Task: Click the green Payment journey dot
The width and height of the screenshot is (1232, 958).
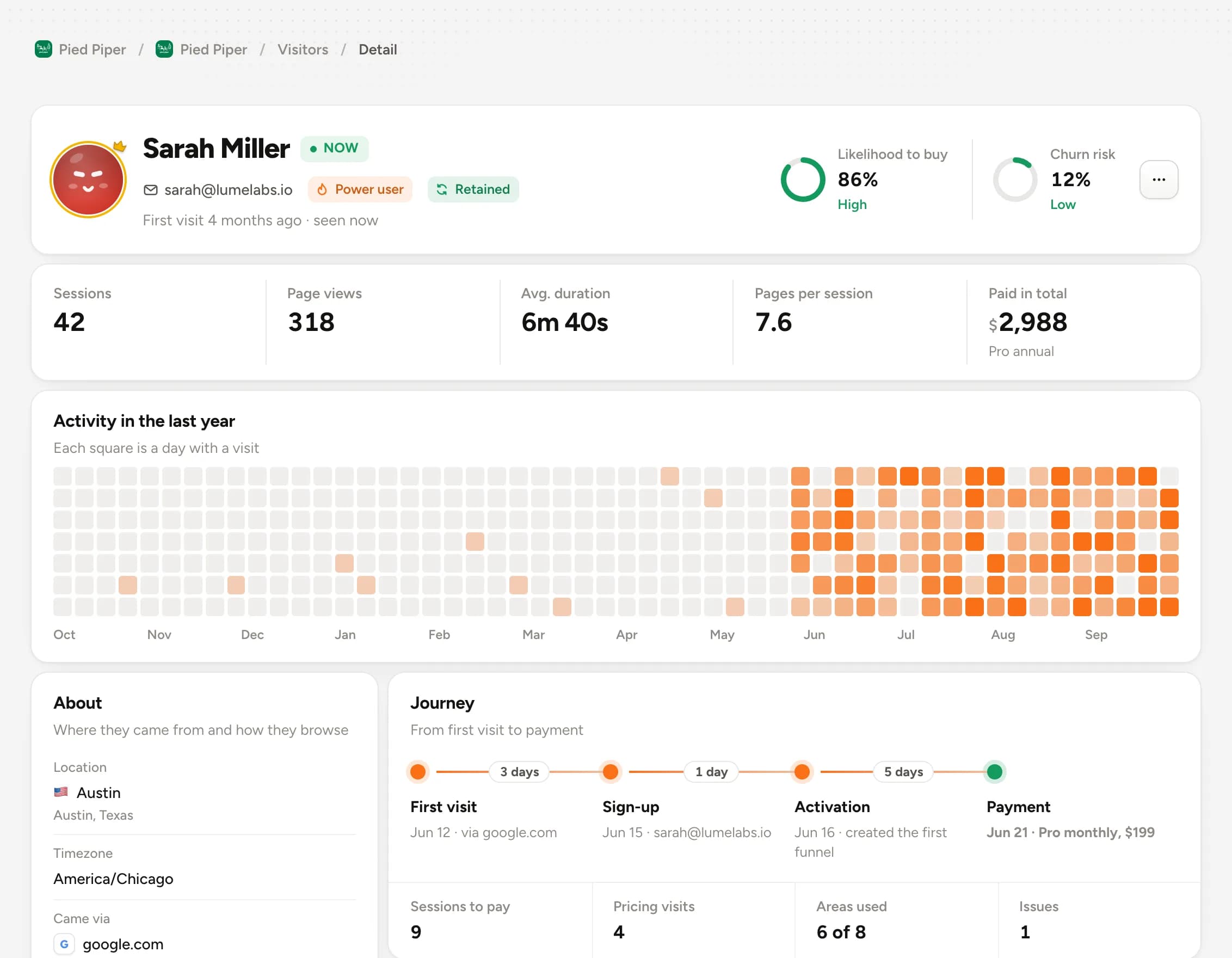Action: point(995,772)
